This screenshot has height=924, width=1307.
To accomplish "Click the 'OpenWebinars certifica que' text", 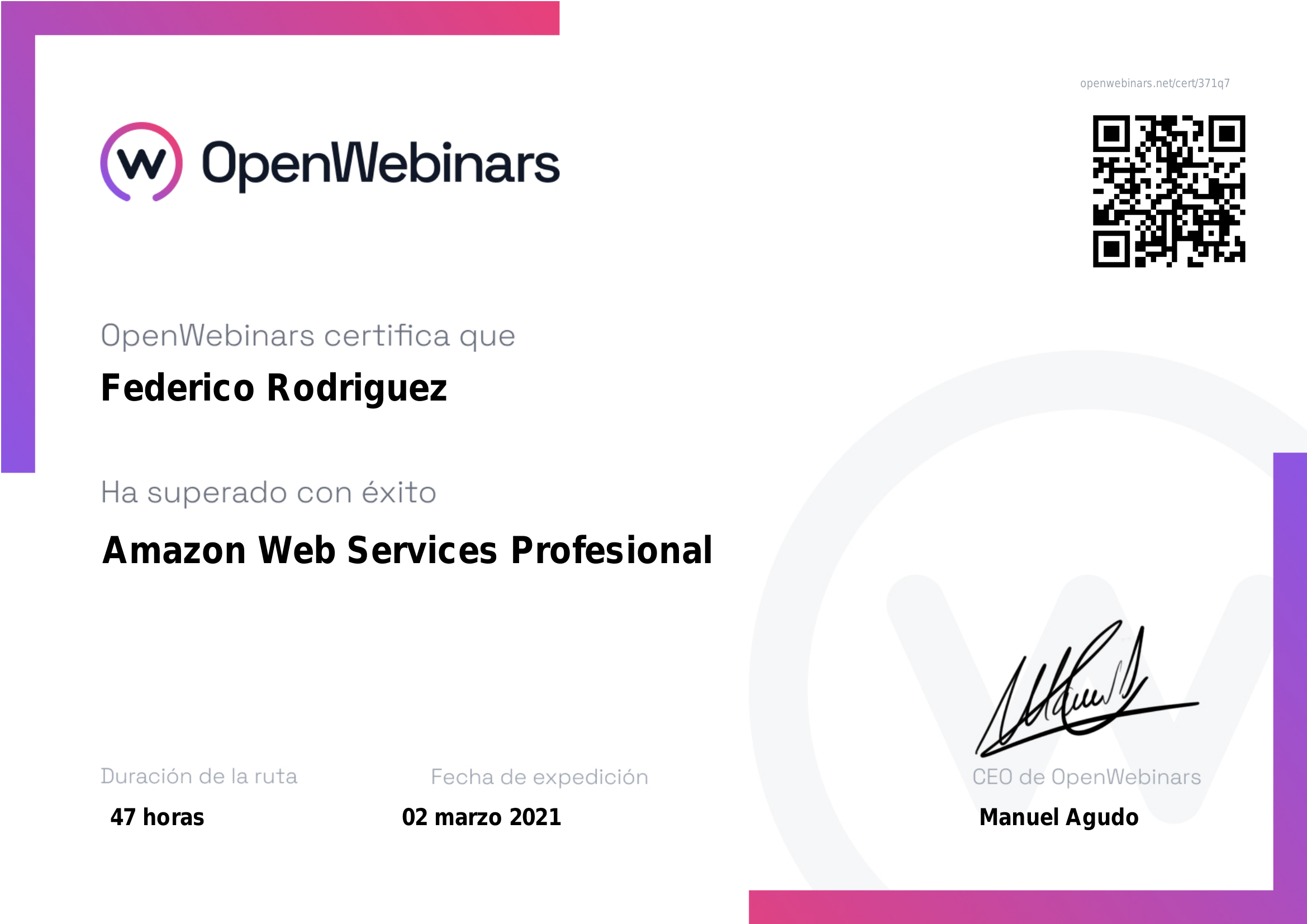I will [308, 336].
